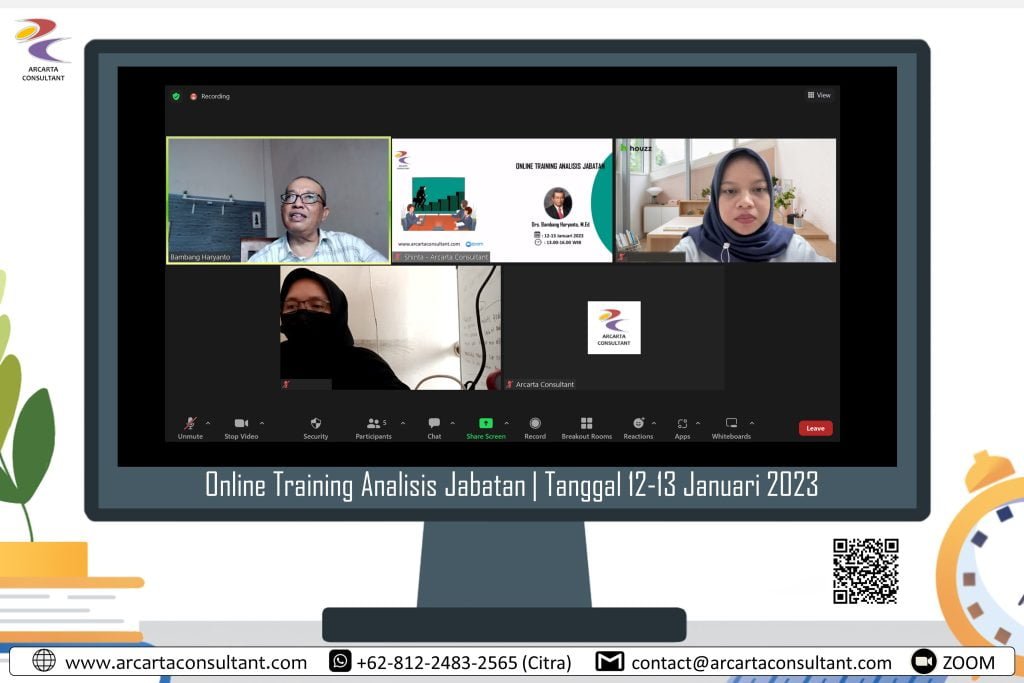Screen dimensions: 1024x683
Task: Unmute the microphone in Zoom toolbar
Action: pos(189,424)
